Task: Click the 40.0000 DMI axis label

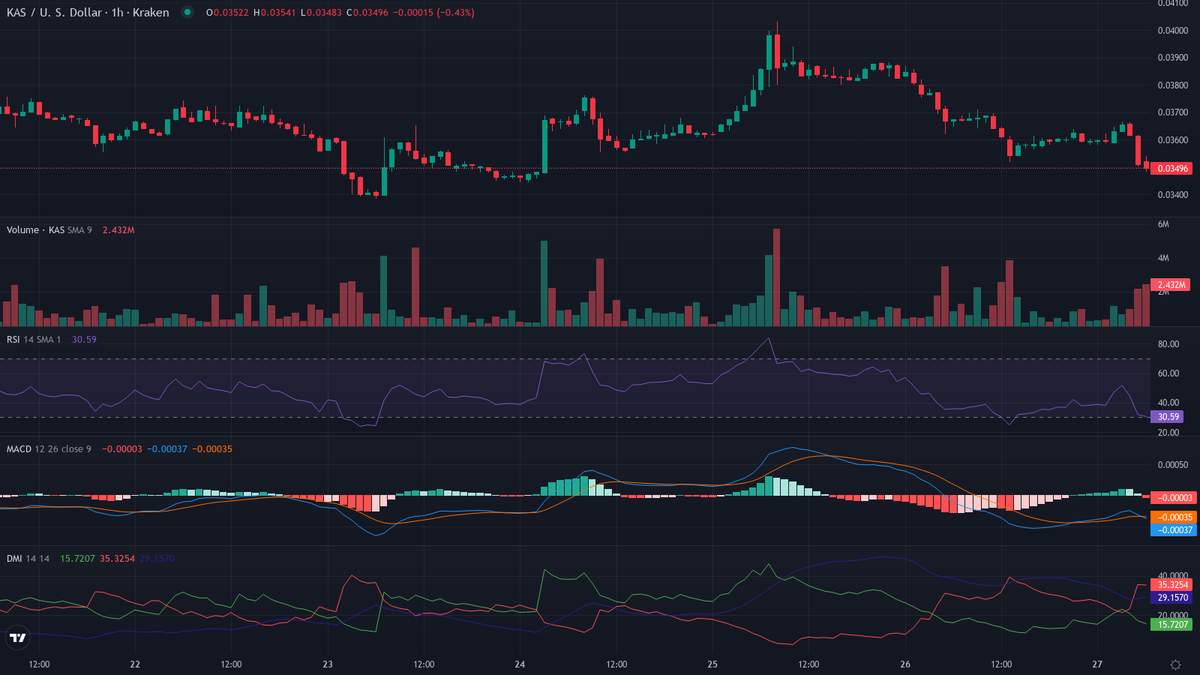Action: tap(1172, 575)
